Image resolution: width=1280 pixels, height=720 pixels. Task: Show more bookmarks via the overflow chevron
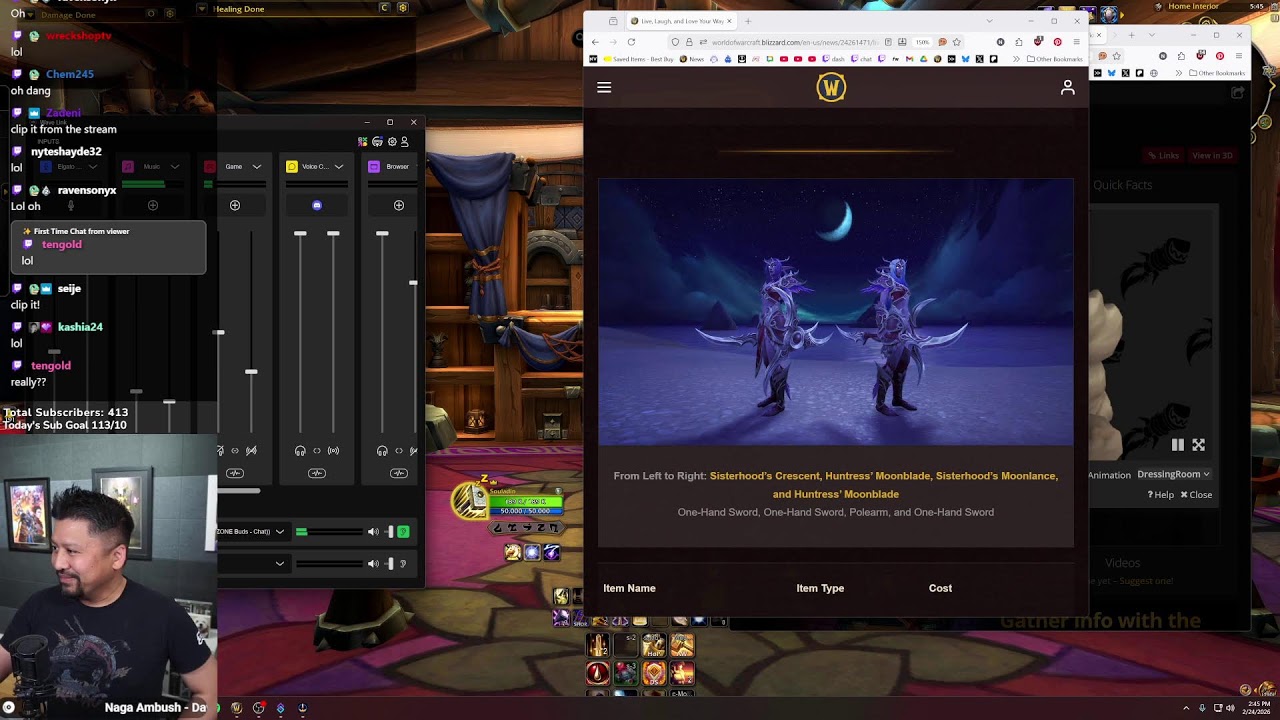[1016, 59]
